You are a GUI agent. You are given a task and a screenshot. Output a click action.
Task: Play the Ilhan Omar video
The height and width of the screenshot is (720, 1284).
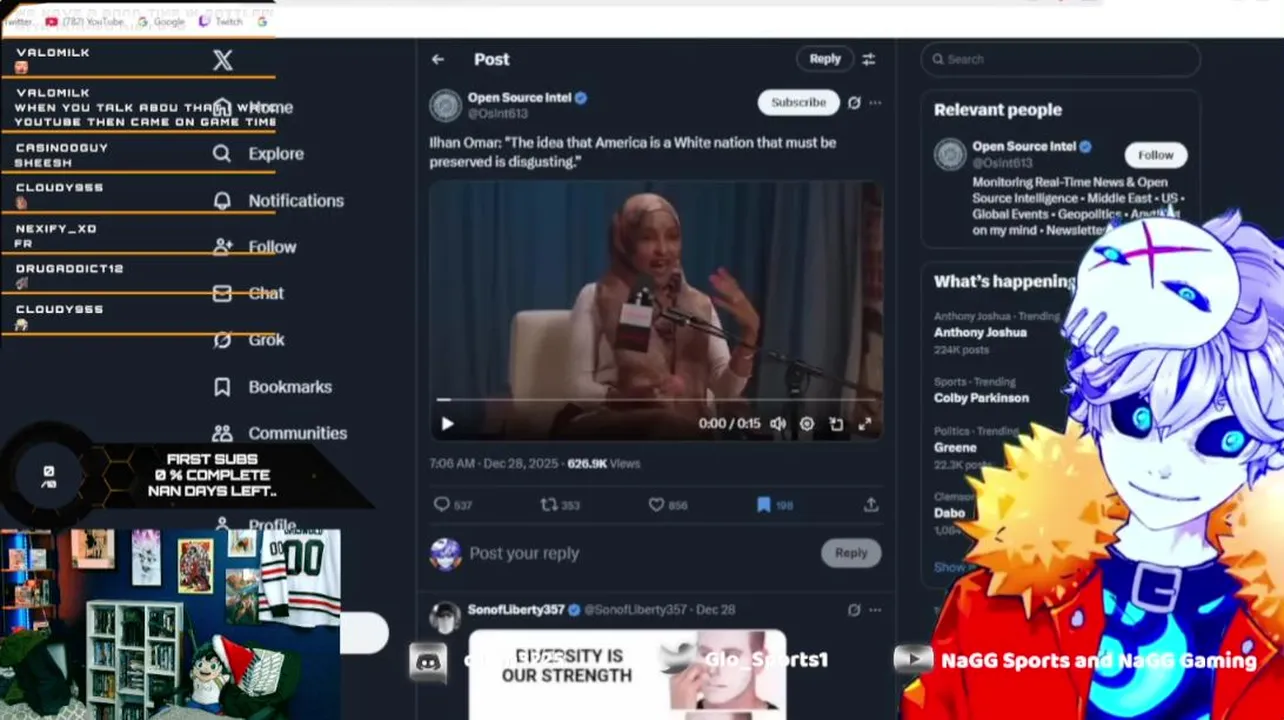pyautogui.click(x=447, y=424)
